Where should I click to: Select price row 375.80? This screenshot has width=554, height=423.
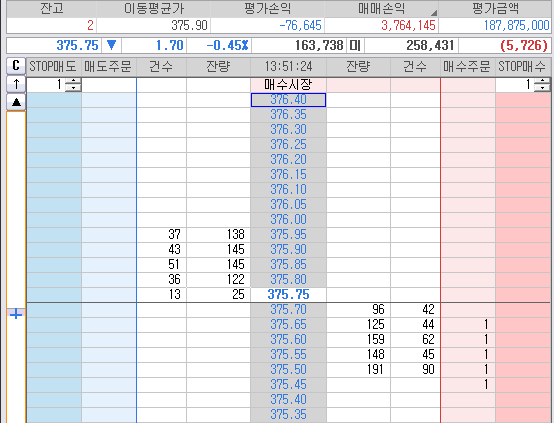(x=288, y=280)
